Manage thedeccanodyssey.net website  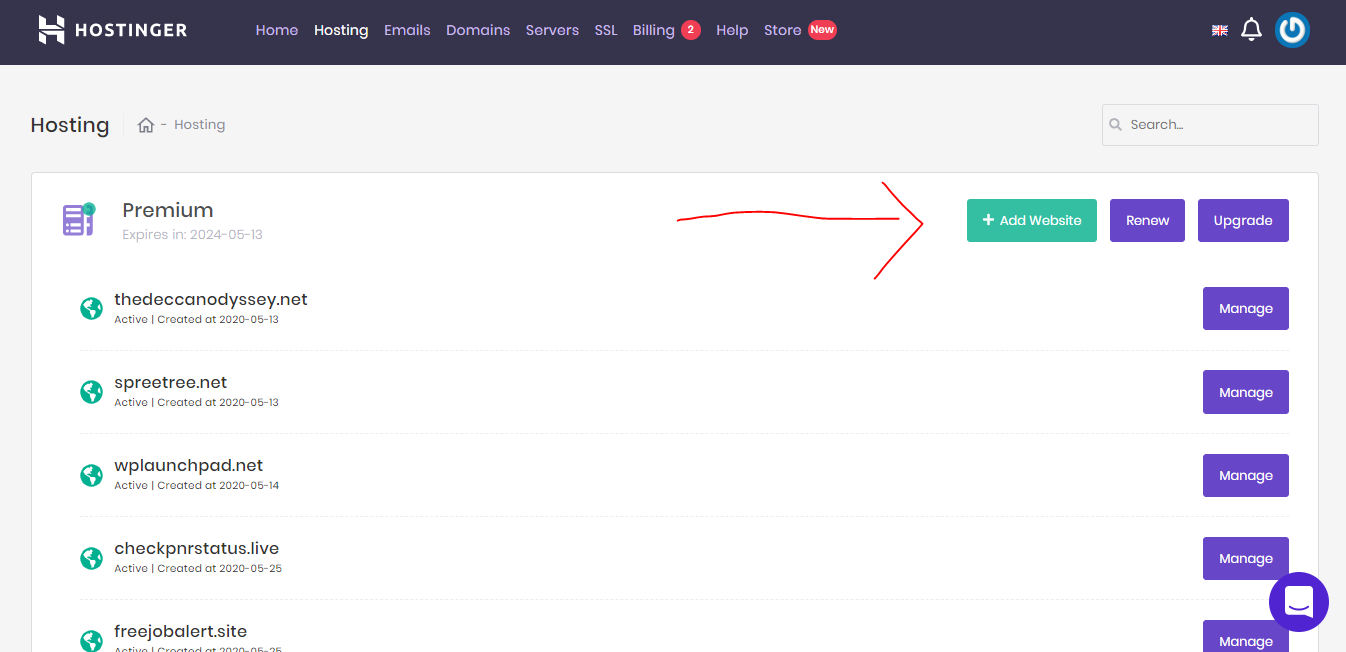(1245, 308)
